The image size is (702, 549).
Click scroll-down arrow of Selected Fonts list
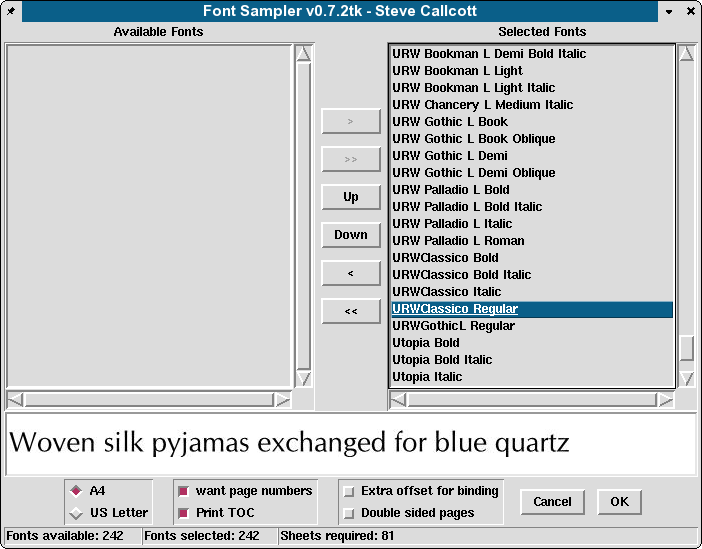686,378
